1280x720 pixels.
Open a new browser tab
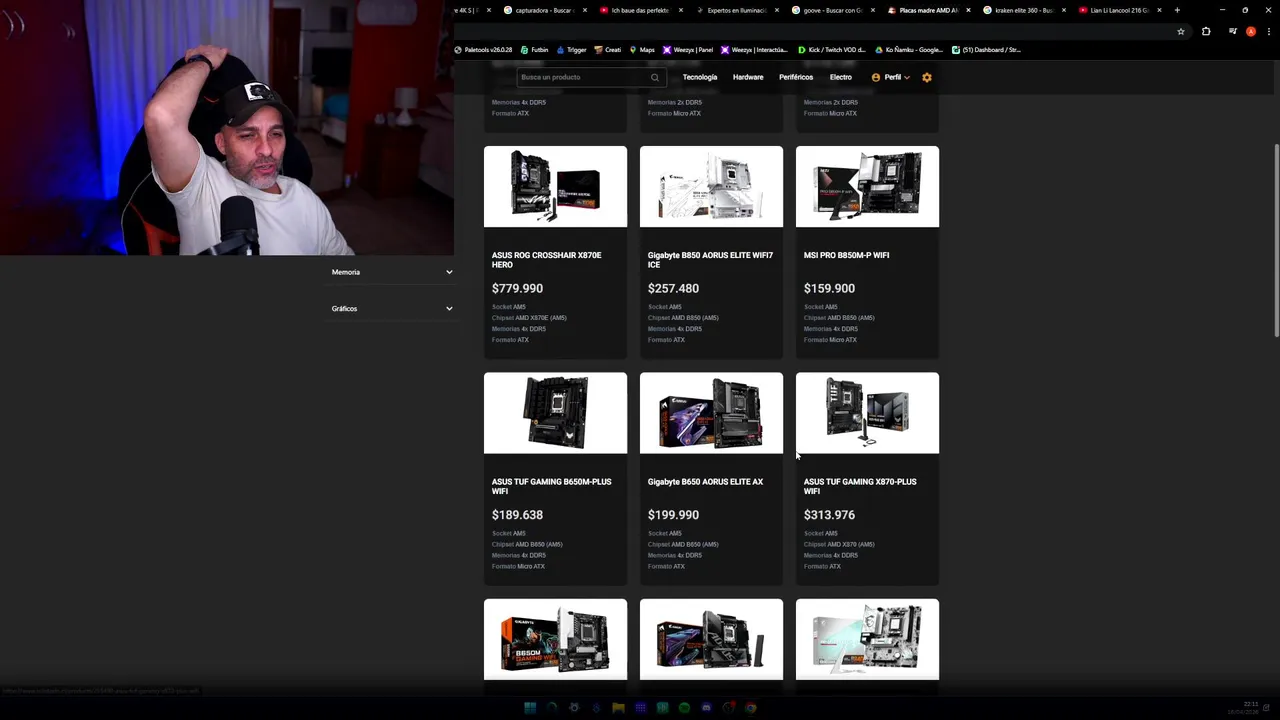point(1177,10)
